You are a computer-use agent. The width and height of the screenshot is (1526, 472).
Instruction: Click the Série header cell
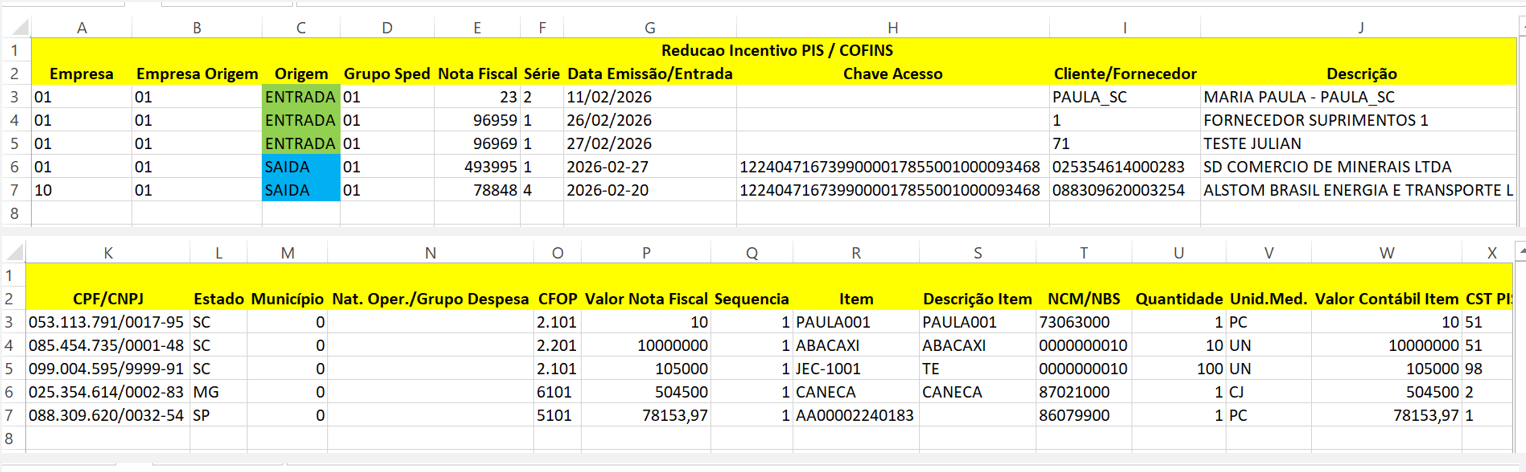(x=542, y=74)
